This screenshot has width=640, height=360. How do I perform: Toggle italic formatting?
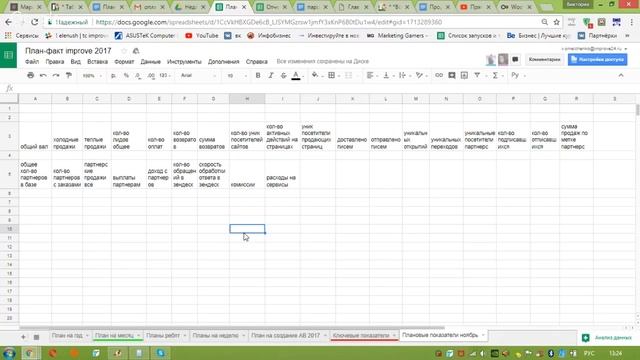coord(270,76)
